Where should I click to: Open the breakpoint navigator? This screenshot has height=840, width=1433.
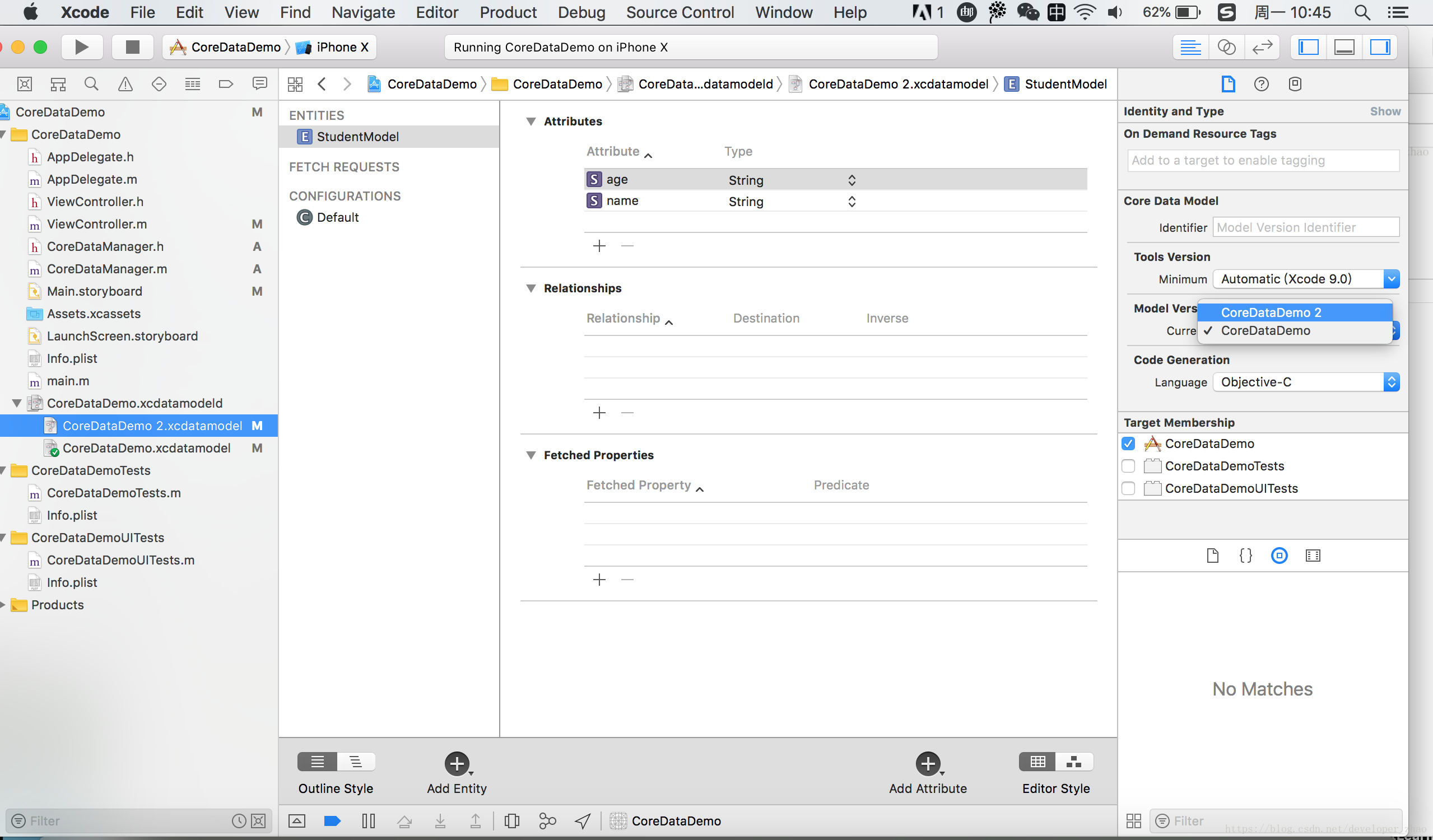(x=226, y=84)
